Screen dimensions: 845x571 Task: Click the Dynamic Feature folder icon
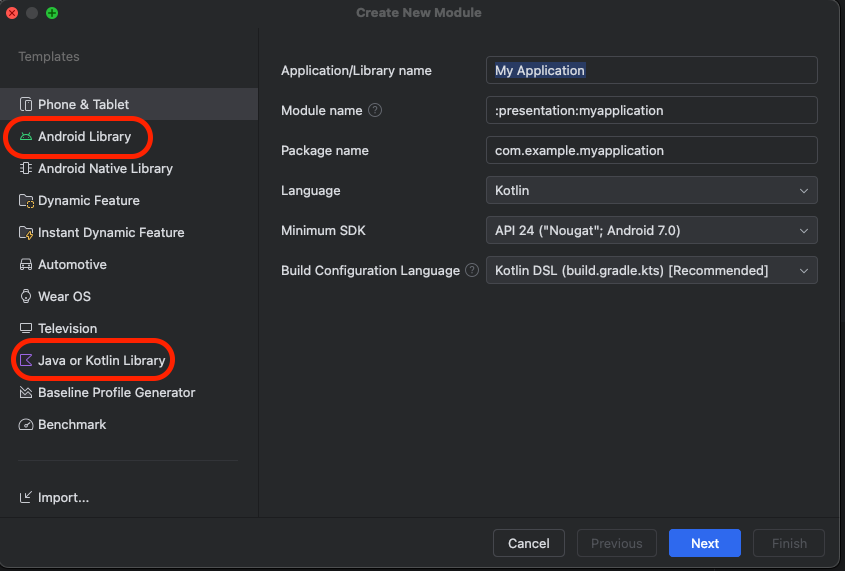click(26, 200)
